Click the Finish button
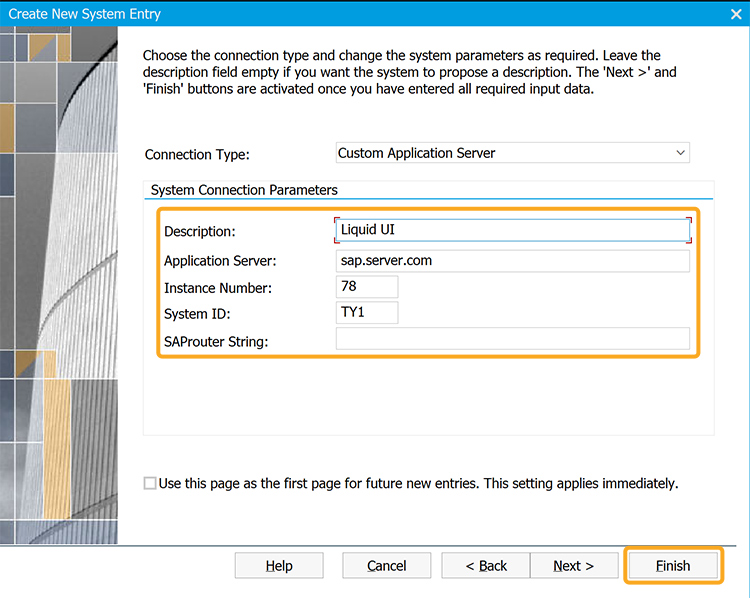Viewport: 750px width, 598px height. (673, 565)
